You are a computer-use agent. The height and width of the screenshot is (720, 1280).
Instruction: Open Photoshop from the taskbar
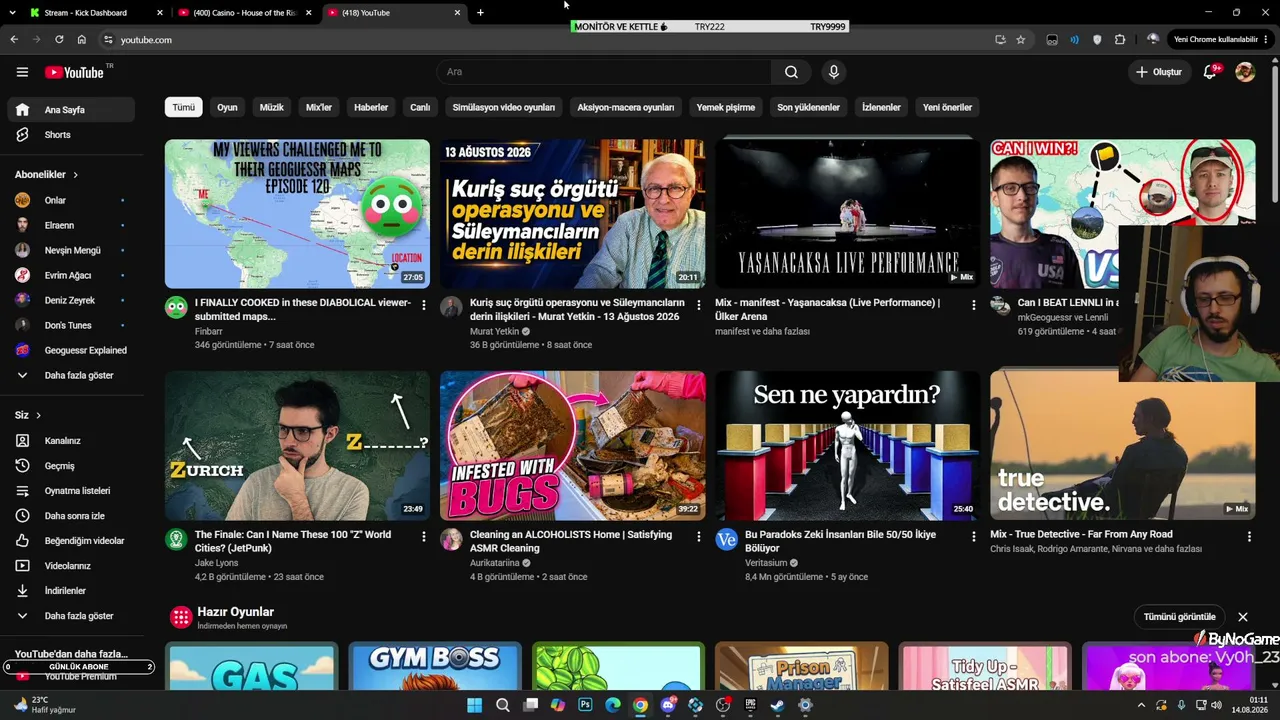coord(585,705)
